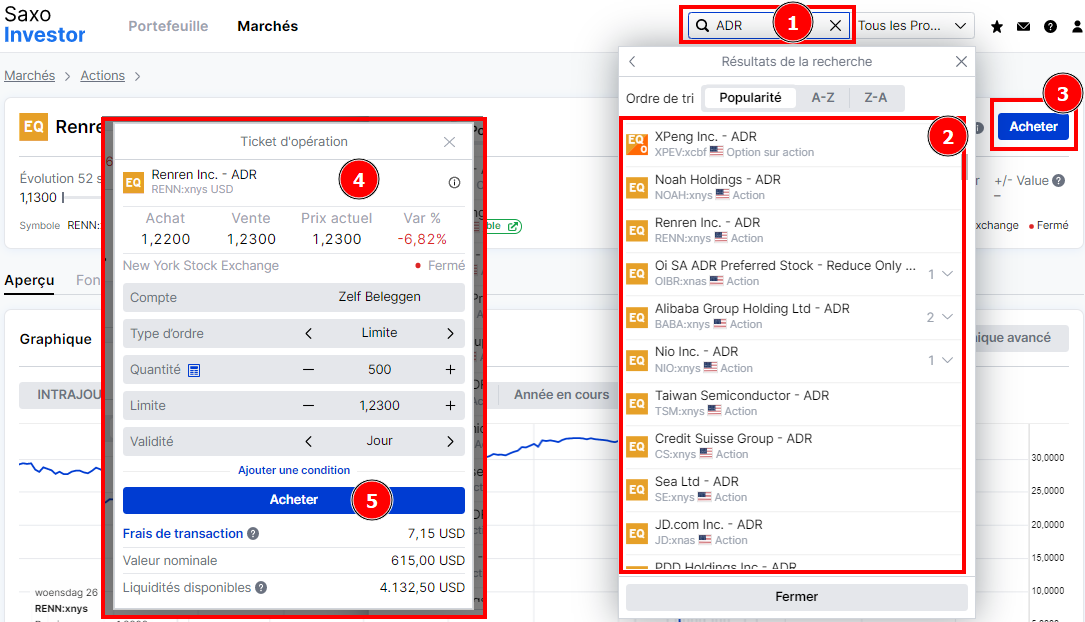Image resolution: width=1085 pixels, height=622 pixels.
Task: Select INTRAJOUR chart period
Action: (x=69, y=394)
